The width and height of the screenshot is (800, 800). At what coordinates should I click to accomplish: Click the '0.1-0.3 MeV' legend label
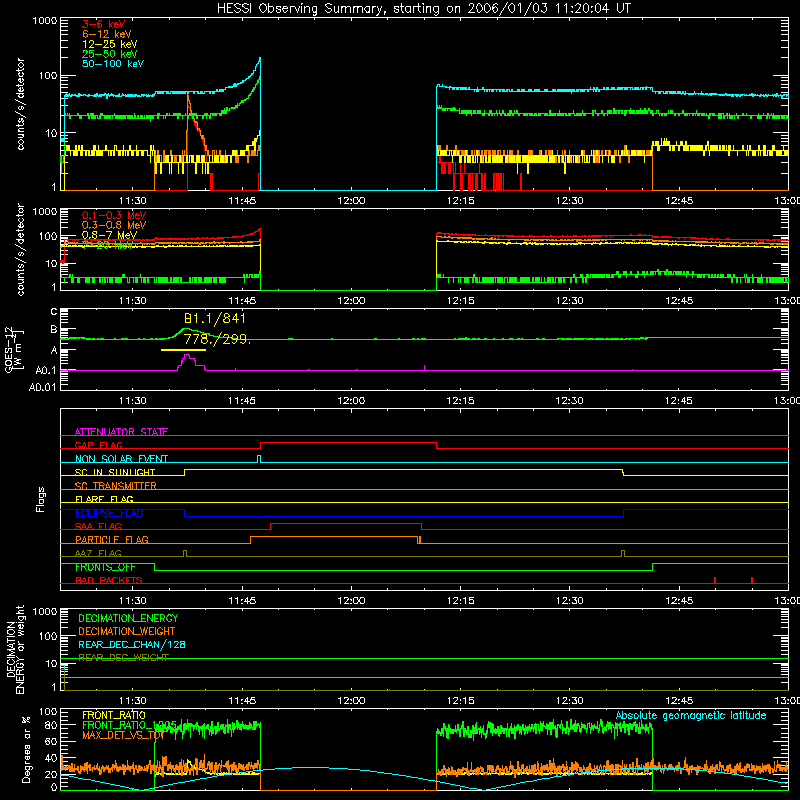coord(114,215)
